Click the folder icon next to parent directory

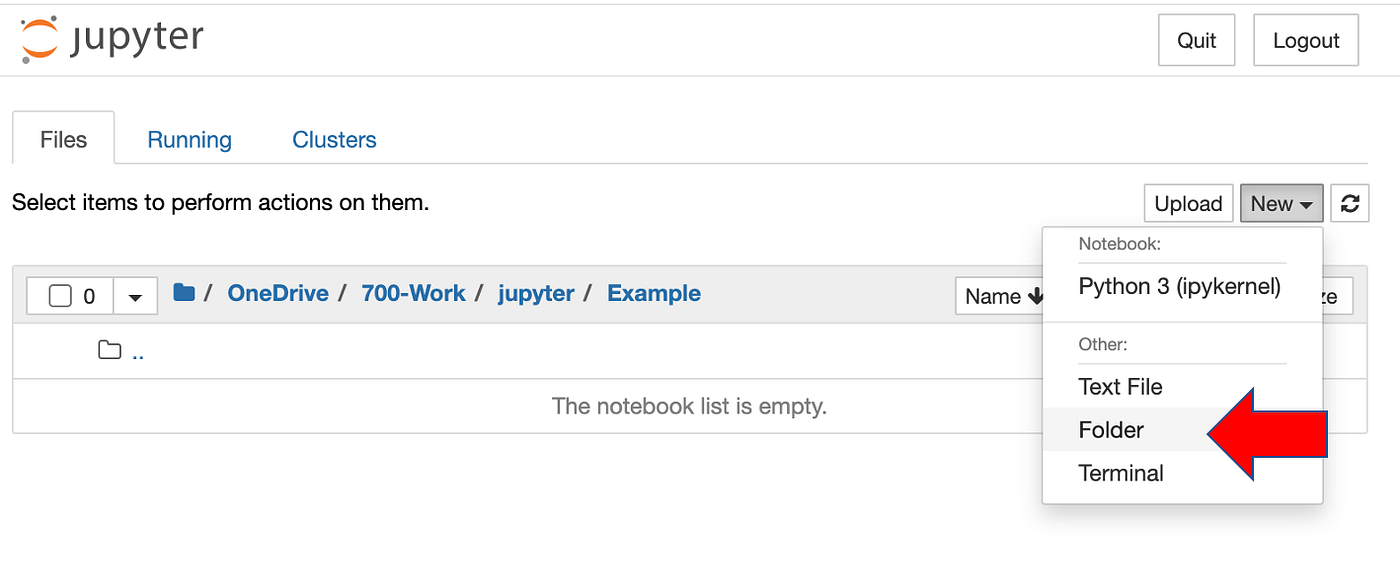[x=111, y=350]
